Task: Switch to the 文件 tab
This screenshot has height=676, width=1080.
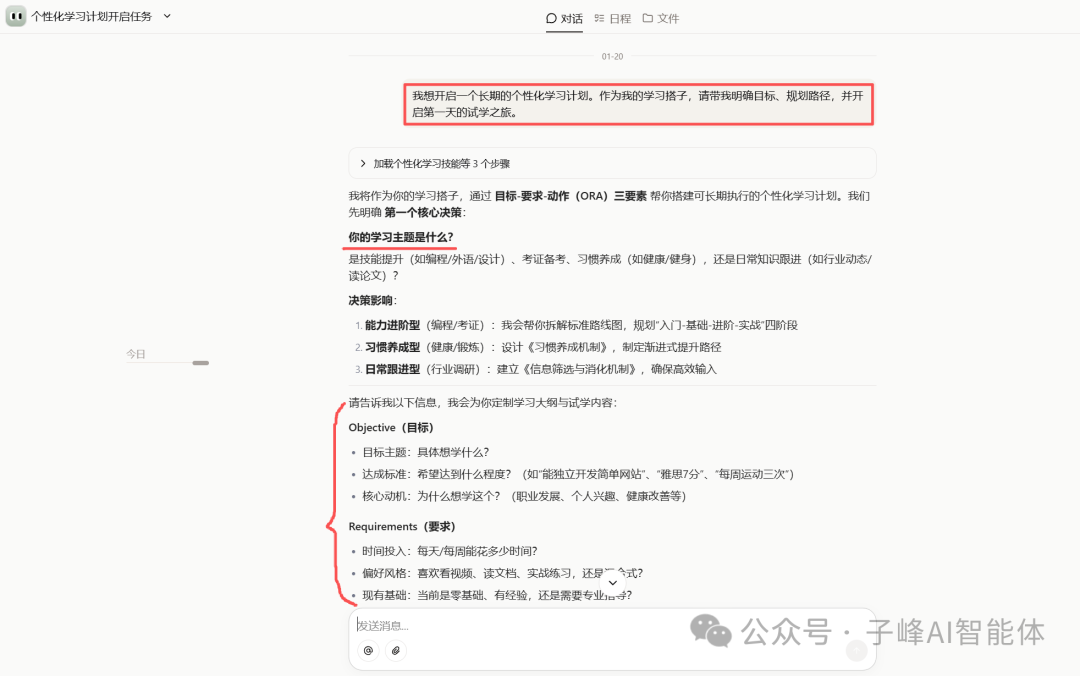Action: (661, 19)
